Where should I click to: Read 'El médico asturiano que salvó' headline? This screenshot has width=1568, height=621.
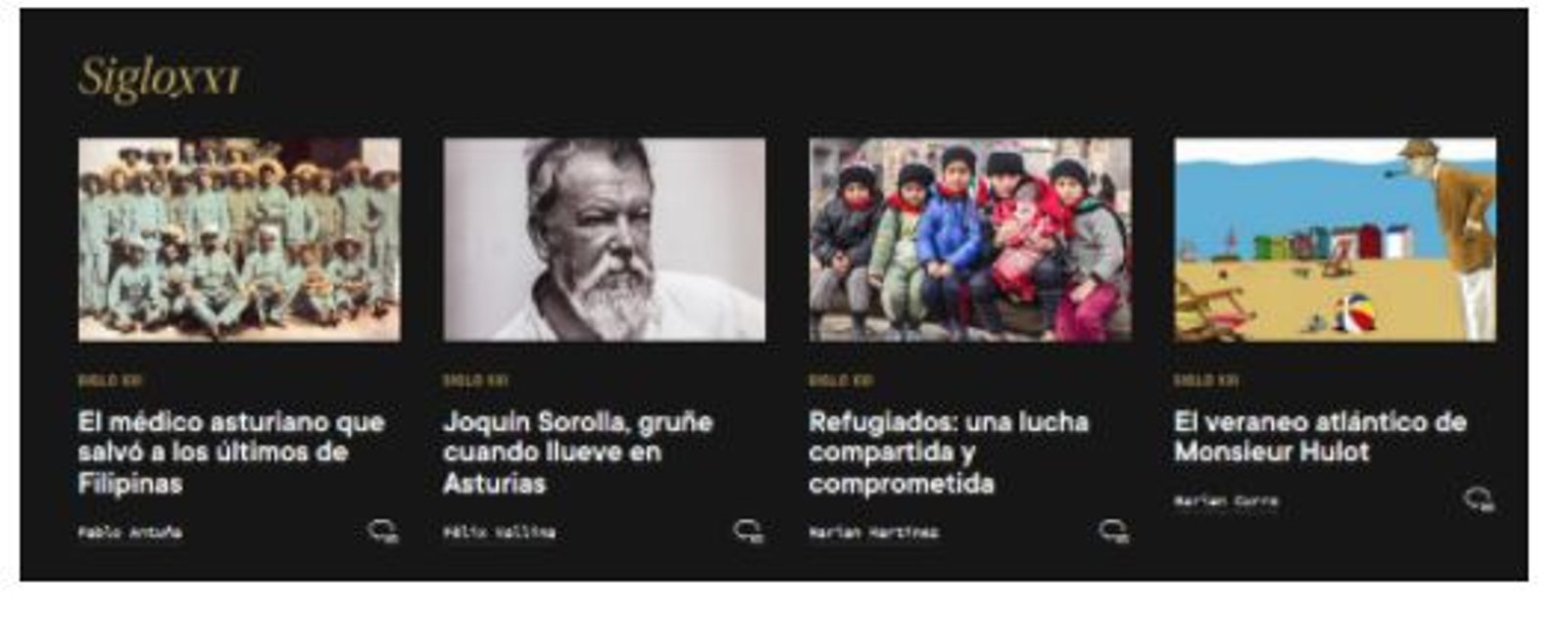point(231,452)
